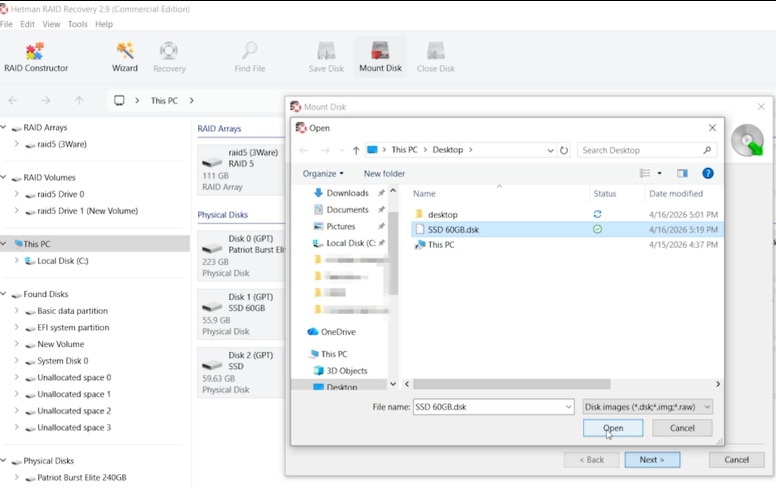Open the RAID Constructor tool
Image resolution: width=776 pixels, height=488 pixels.
point(36,57)
